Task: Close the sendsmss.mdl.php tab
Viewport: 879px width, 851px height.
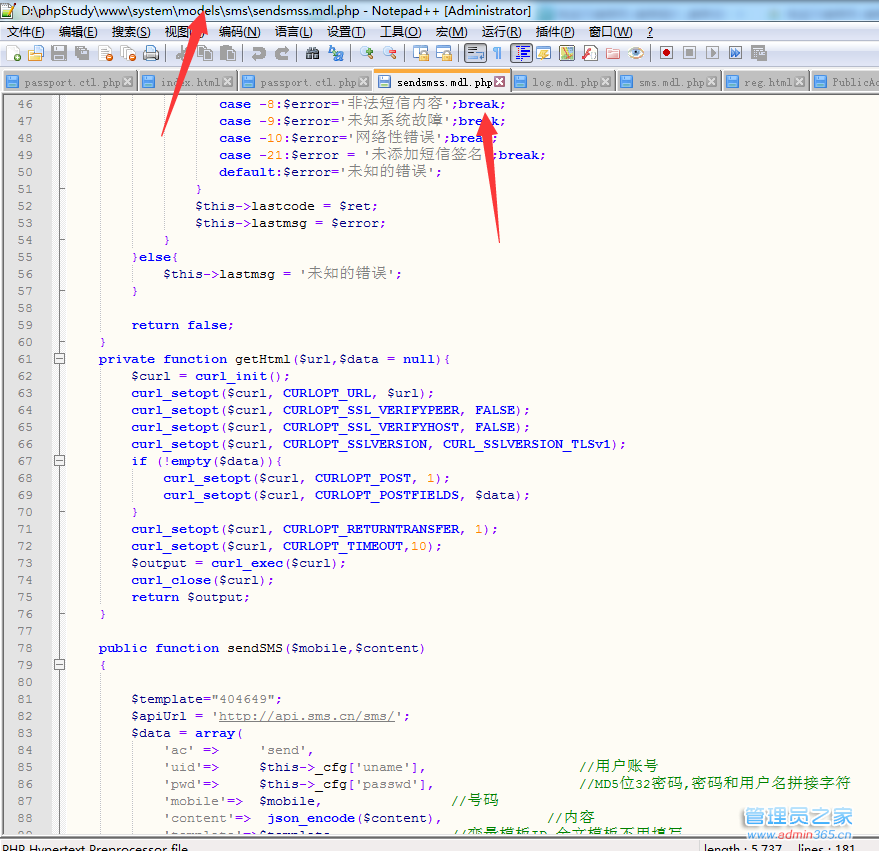Action: click(499, 82)
